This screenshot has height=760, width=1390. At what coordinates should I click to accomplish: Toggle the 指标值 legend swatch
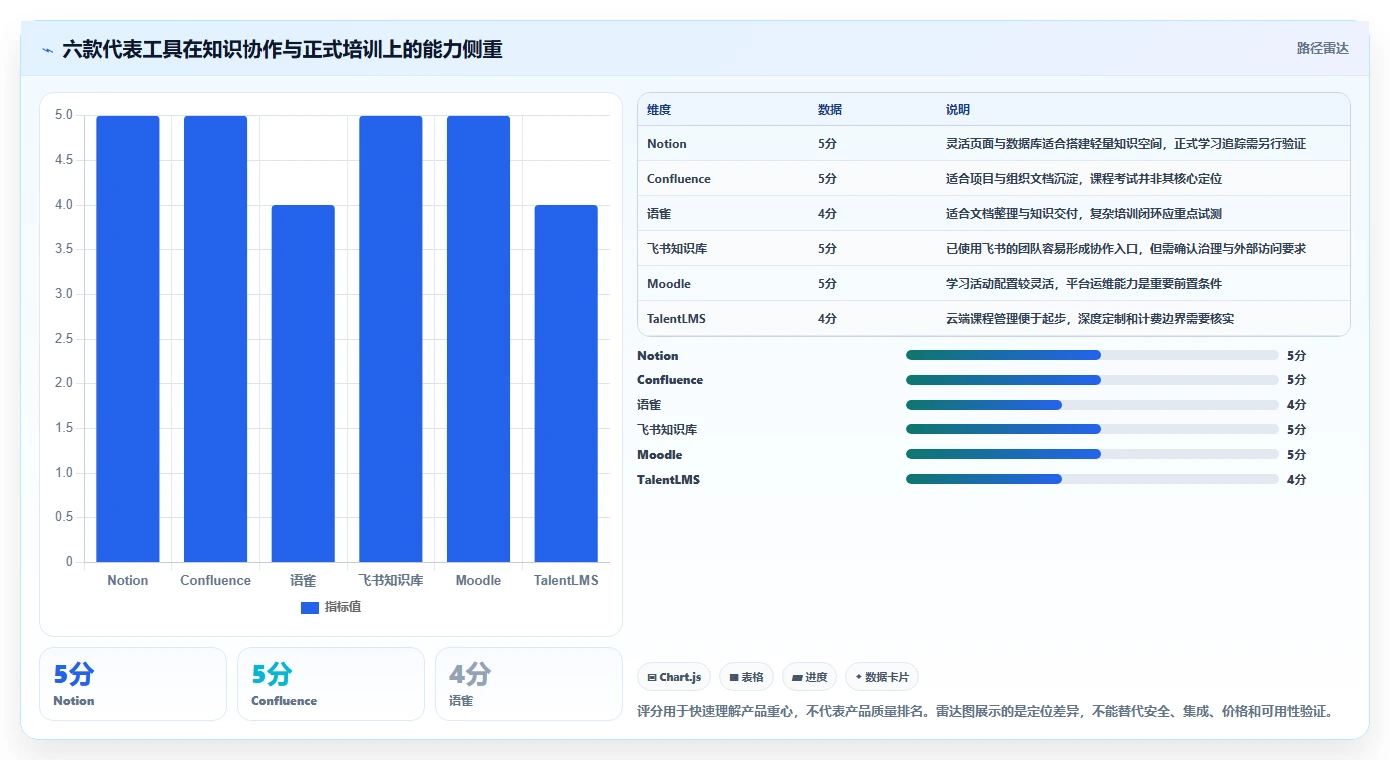pyautogui.click(x=310, y=607)
